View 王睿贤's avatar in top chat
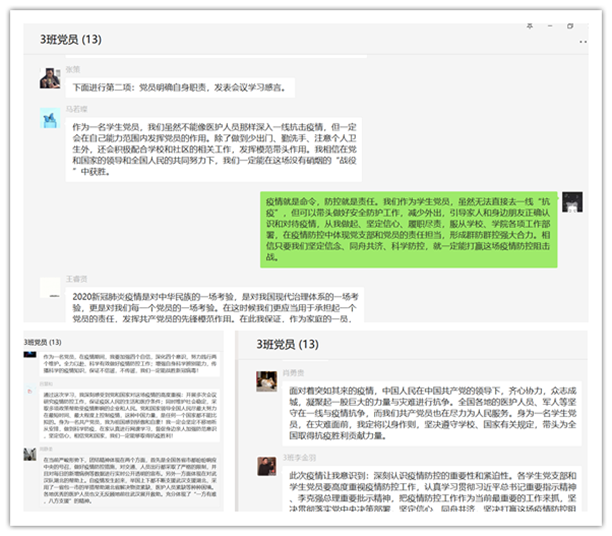Image resolution: width=612 pixels, height=536 pixels. 49,288
